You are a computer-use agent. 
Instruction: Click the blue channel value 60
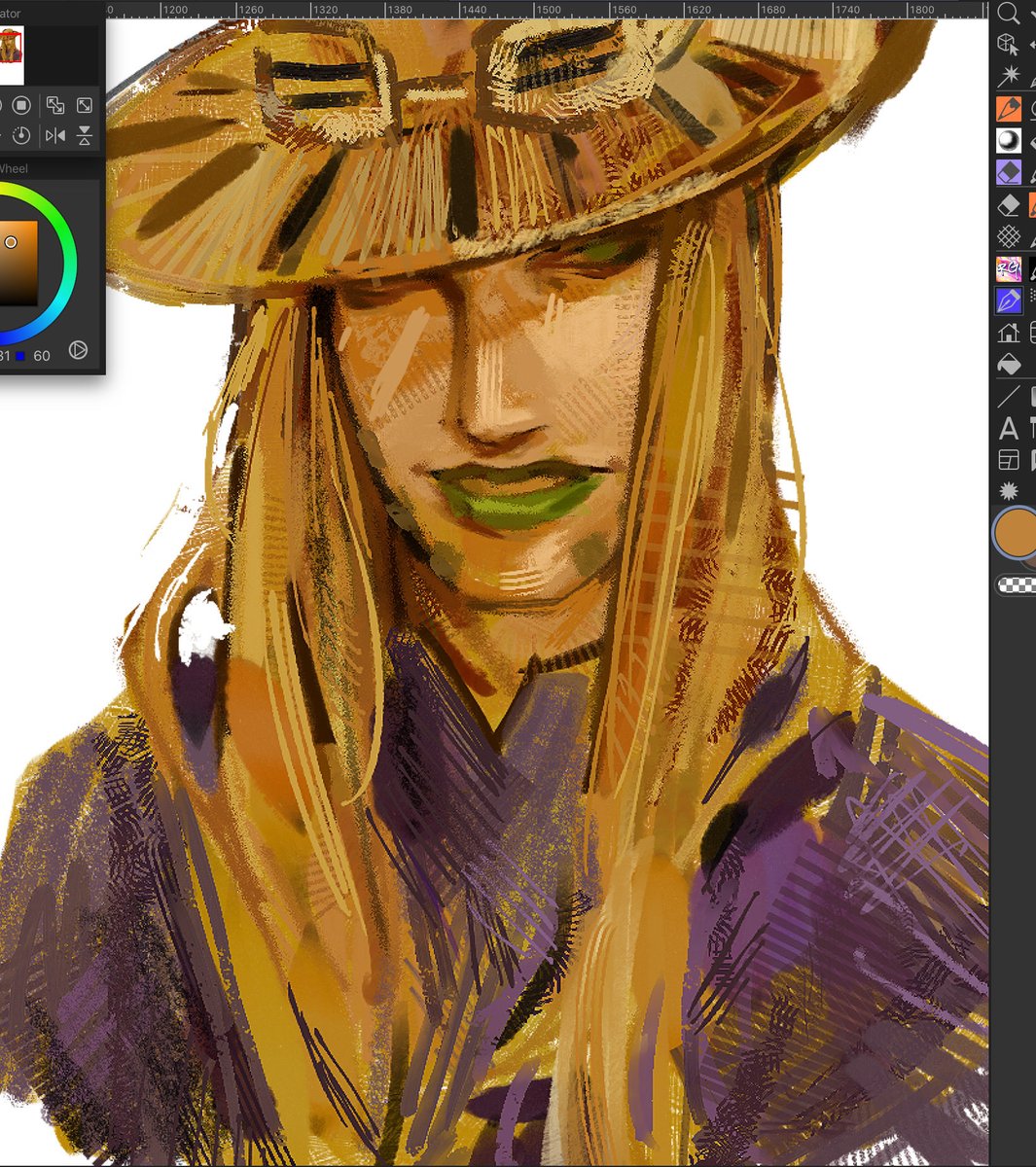tap(42, 356)
